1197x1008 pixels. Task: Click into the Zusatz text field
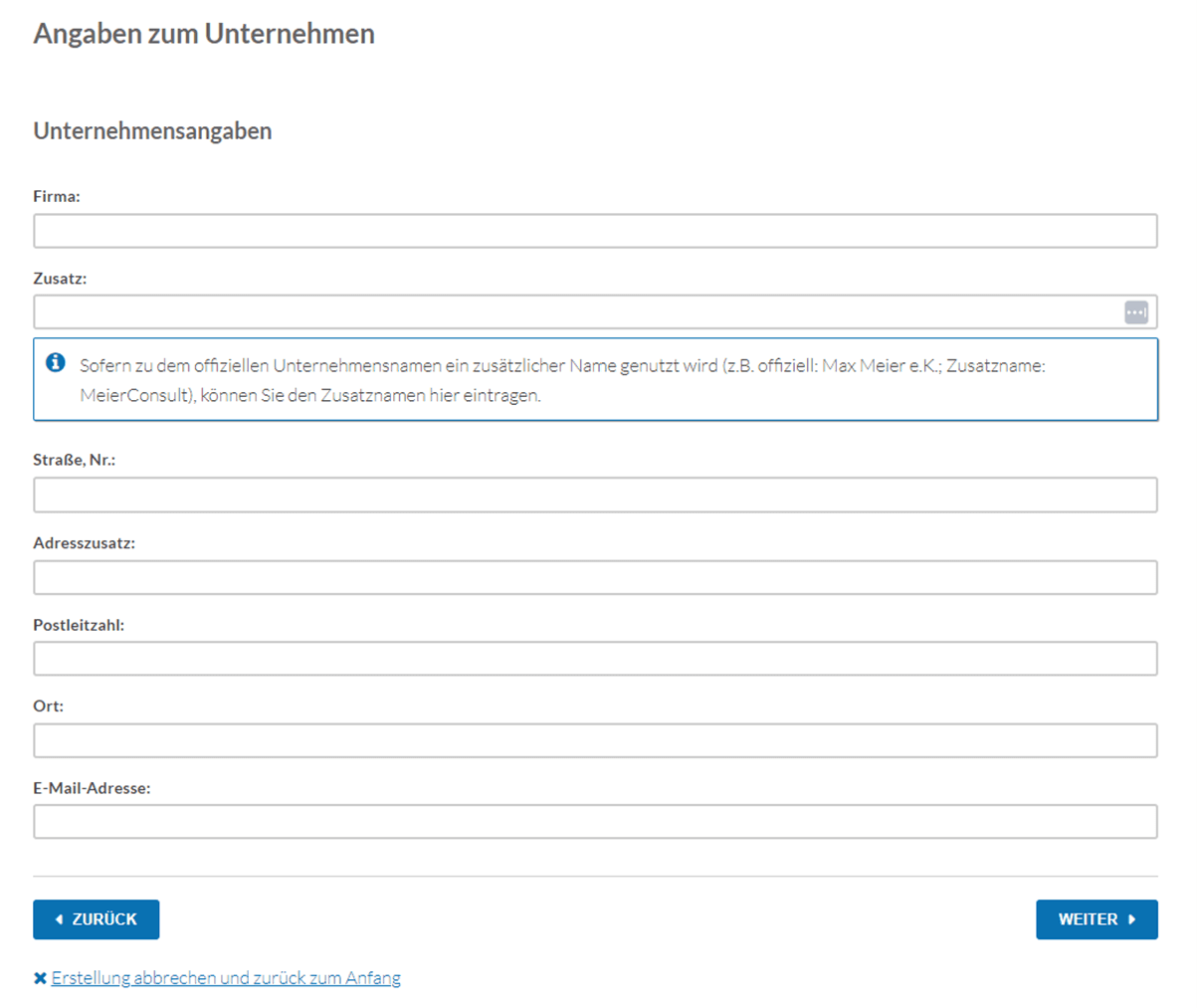[x=577, y=312]
